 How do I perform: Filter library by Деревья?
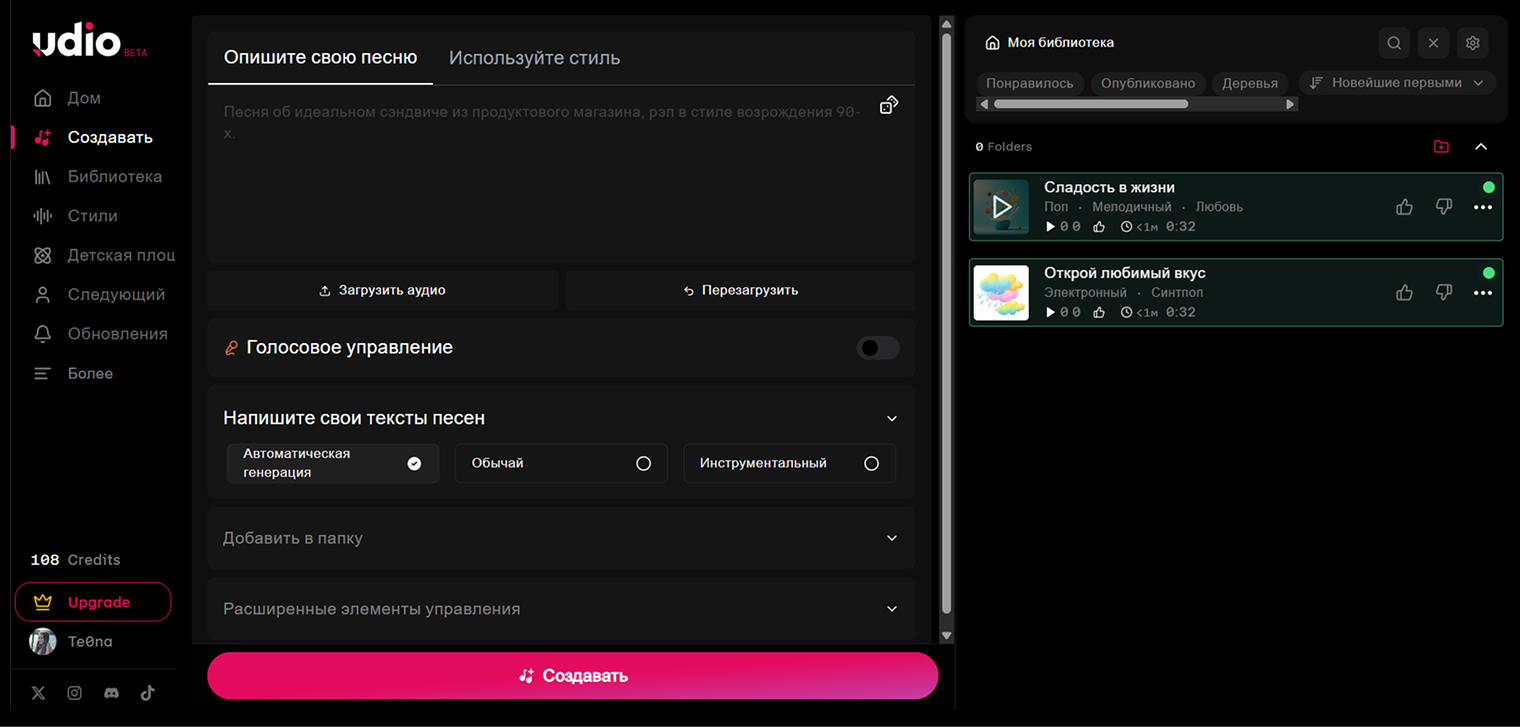point(1250,83)
